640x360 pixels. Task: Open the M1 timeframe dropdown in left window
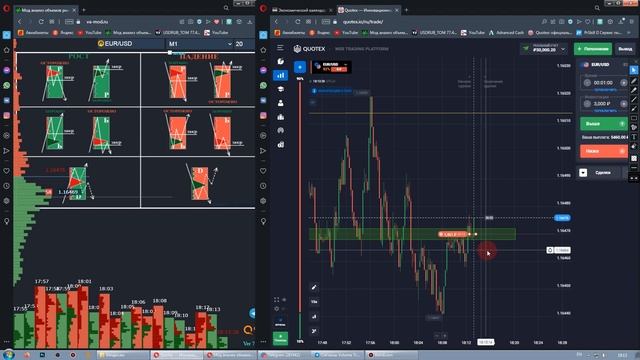point(200,44)
